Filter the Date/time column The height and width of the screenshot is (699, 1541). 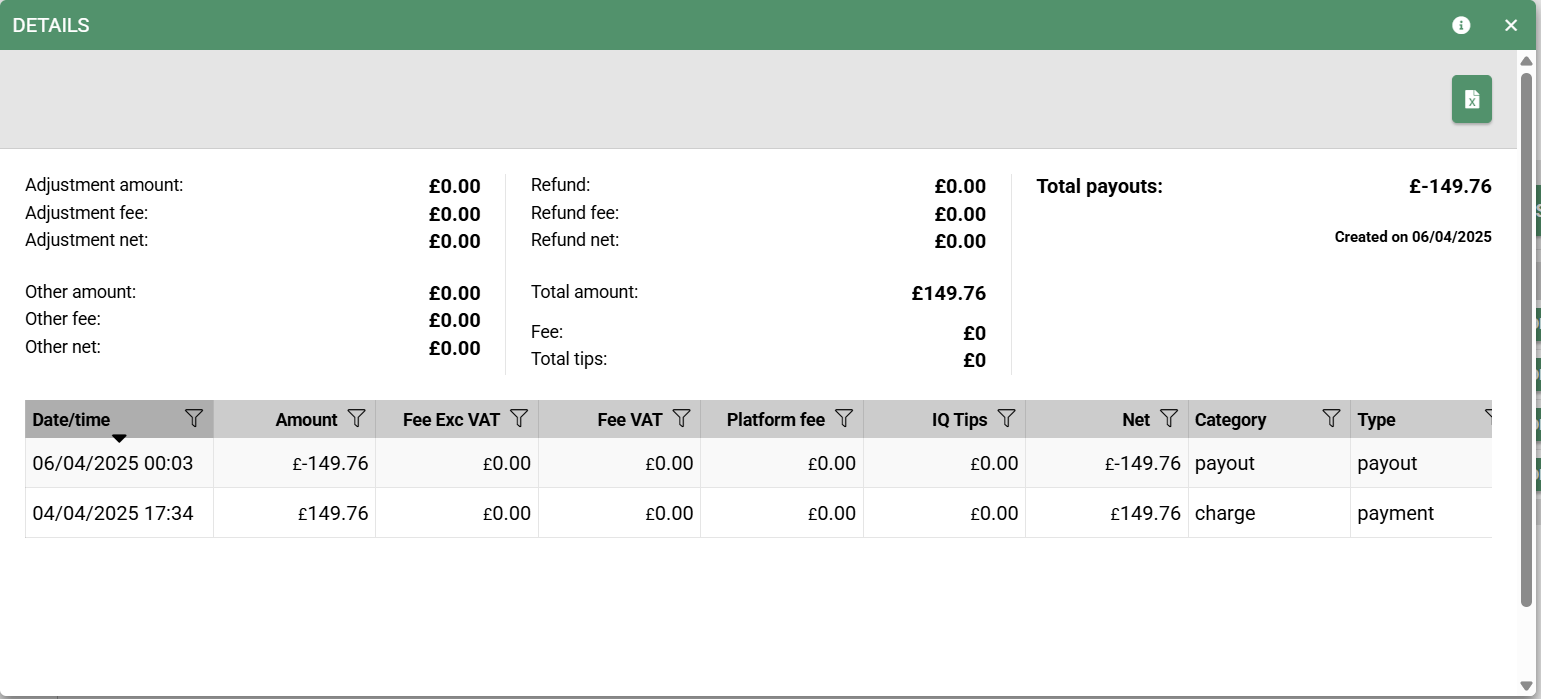coord(194,418)
